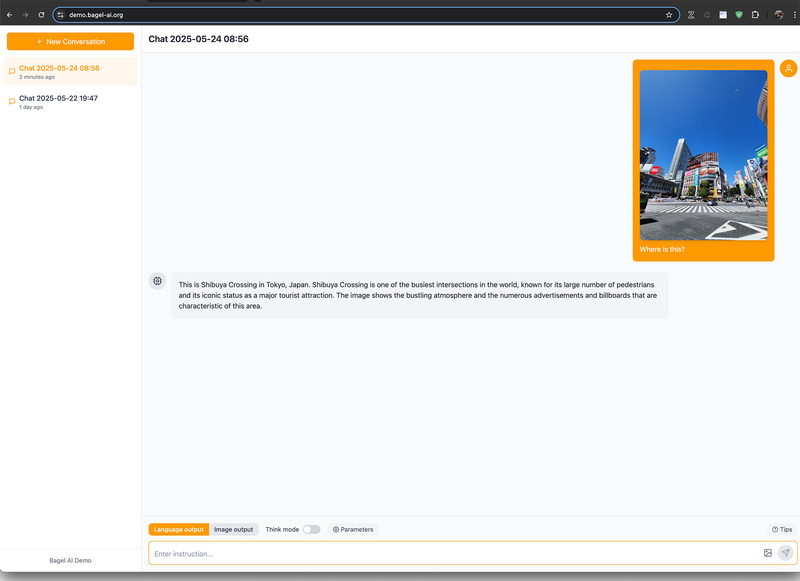Screen dimensions: 800x581
Task: Open the Parameters settings
Action: coord(353,529)
